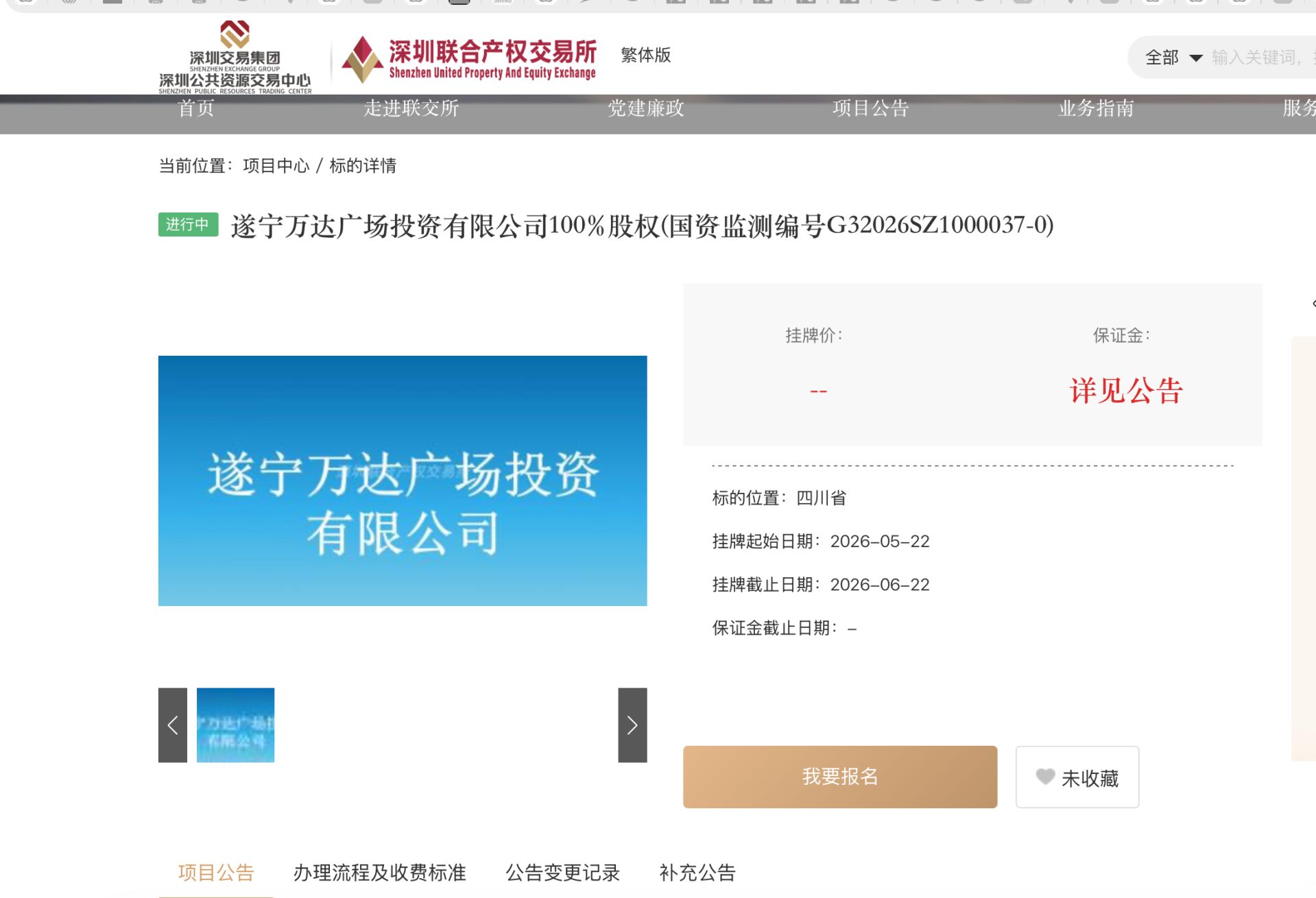Show next image with right arrow
This screenshot has height=898, width=1316.
(x=632, y=725)
